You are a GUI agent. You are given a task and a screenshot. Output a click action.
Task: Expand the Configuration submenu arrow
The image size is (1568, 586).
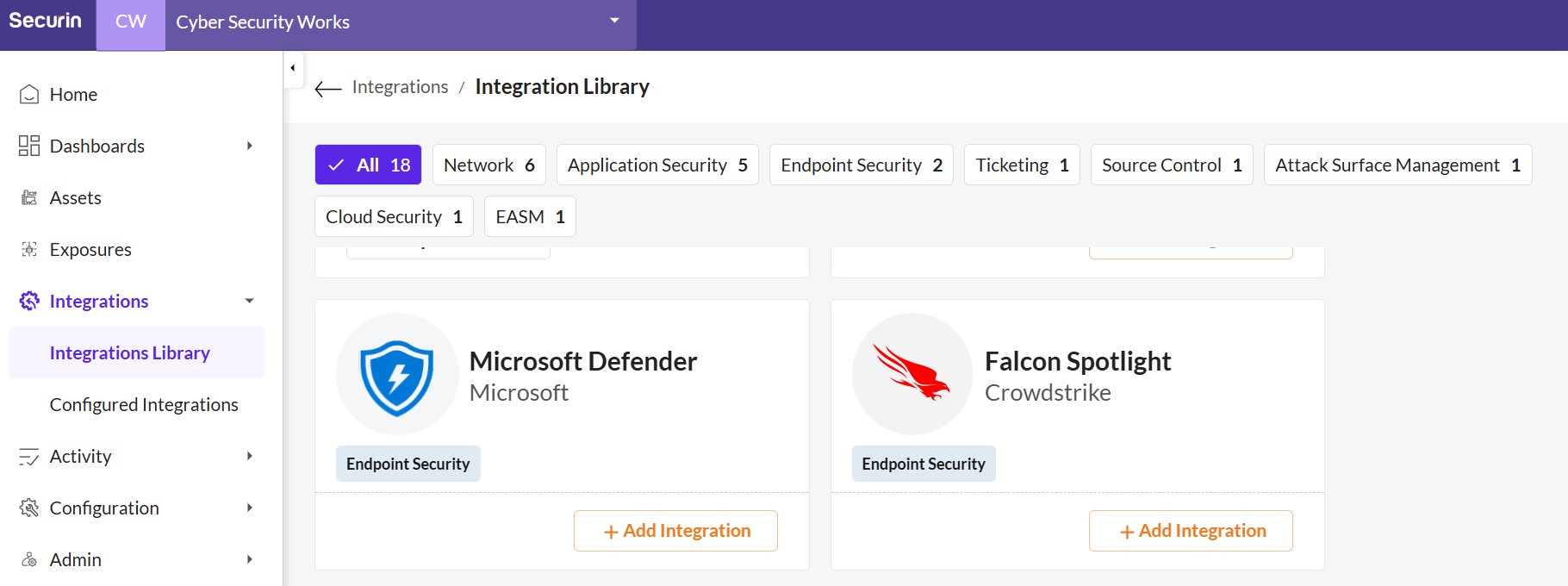tap(250, 508)
